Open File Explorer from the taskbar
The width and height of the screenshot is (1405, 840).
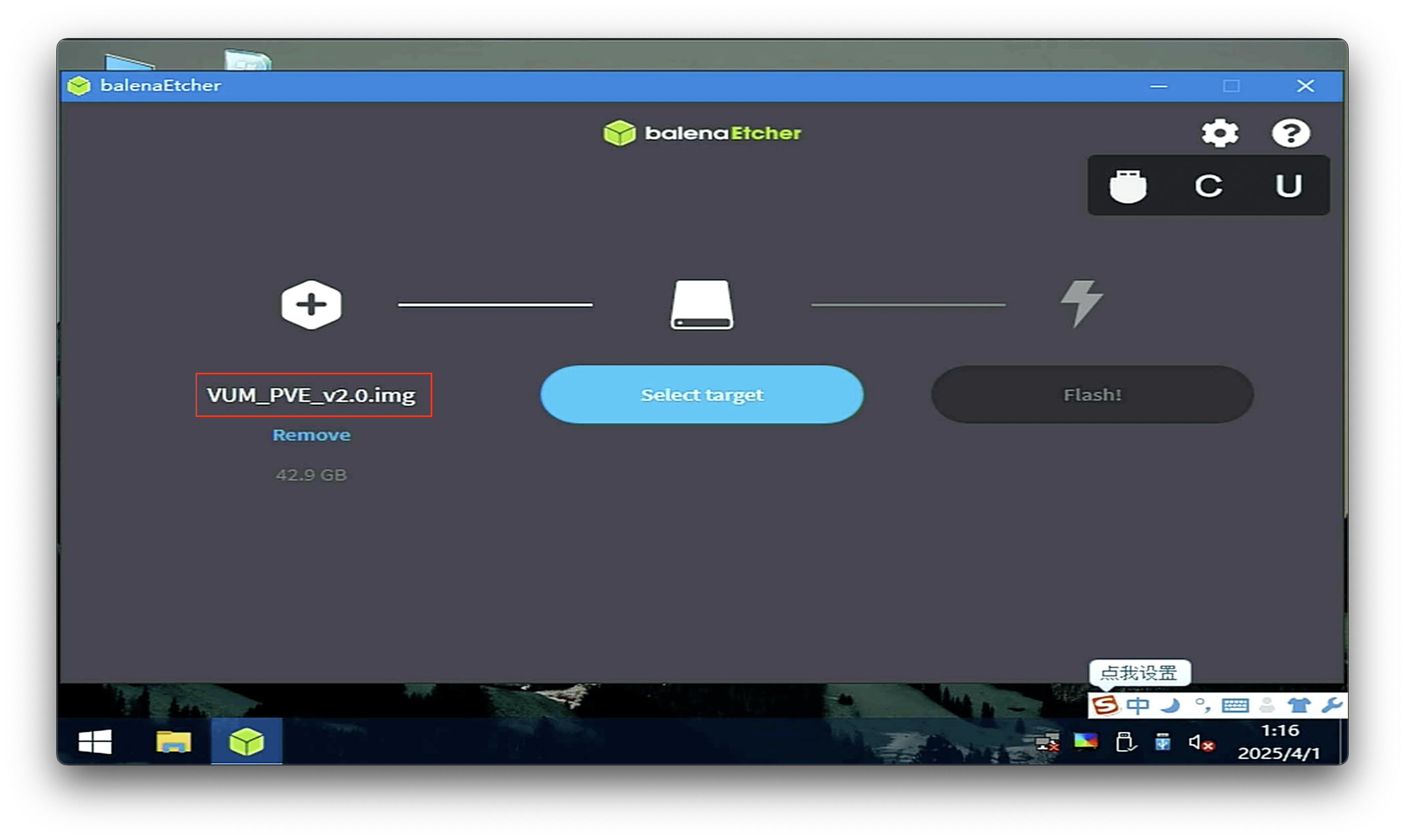point(173,741)
